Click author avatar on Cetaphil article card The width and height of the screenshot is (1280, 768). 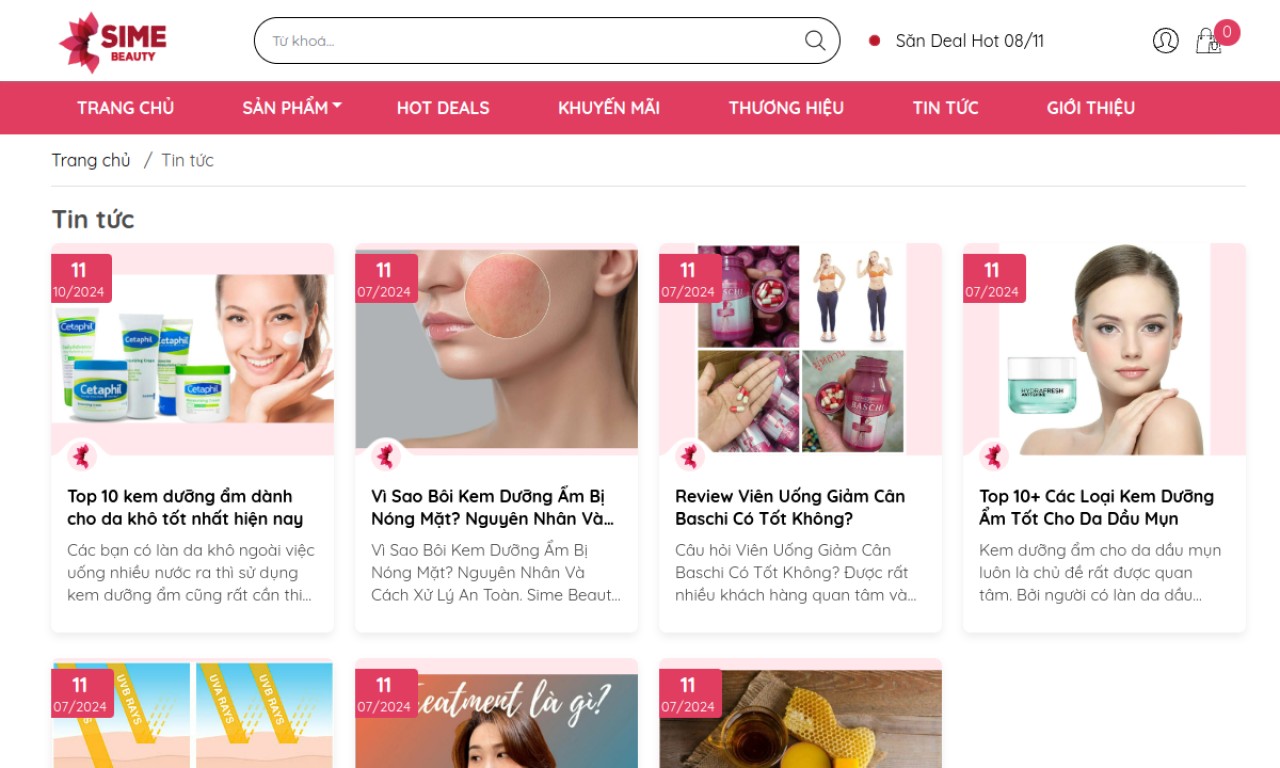(82, 457)
